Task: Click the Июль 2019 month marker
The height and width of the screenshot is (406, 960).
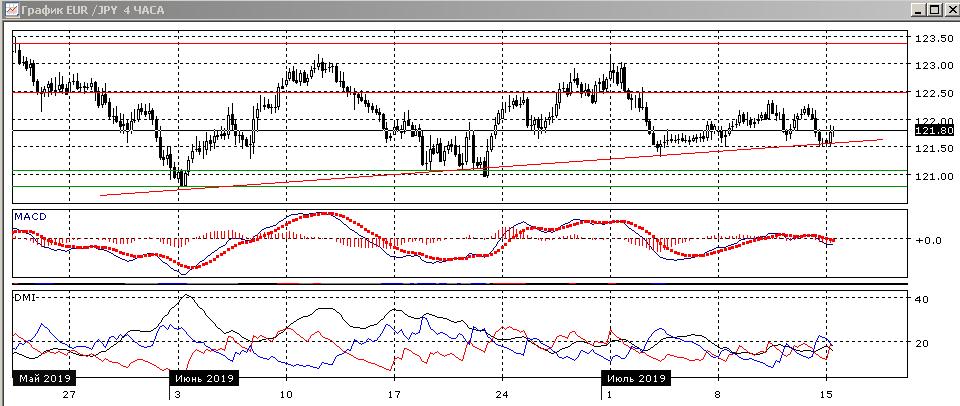Action: pyautogui.click(x=636, y=378)
